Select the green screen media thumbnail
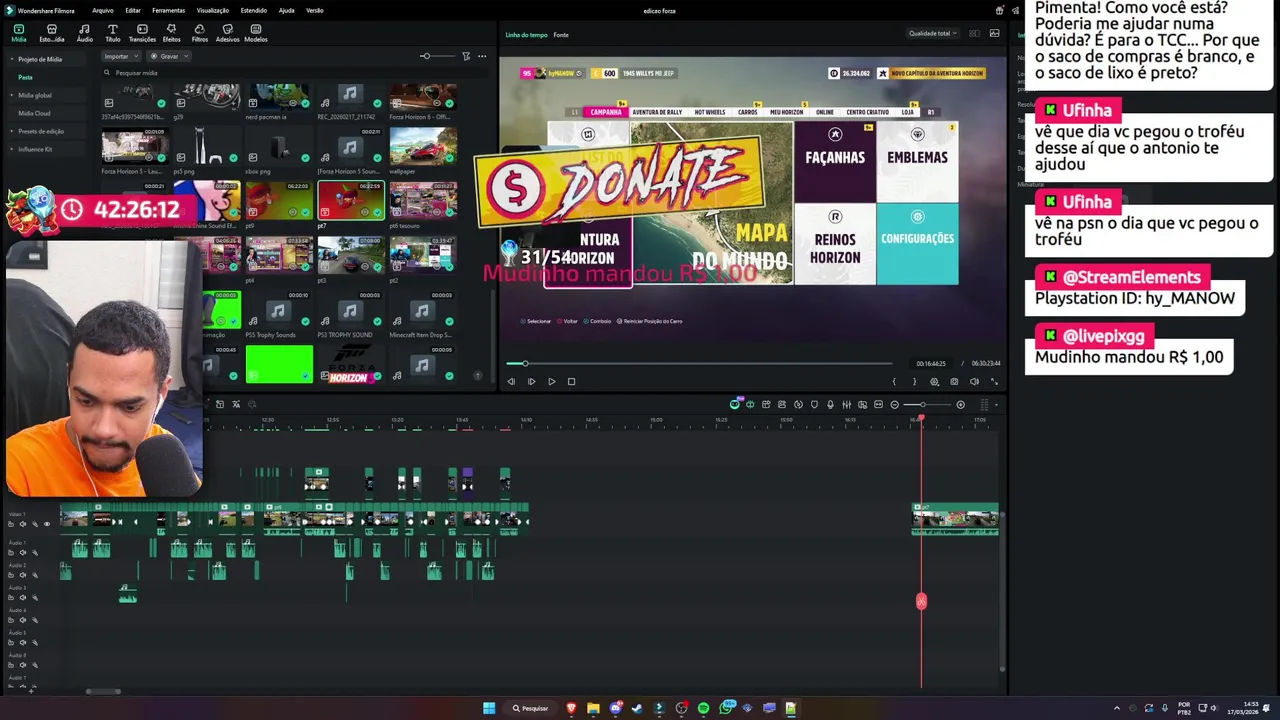Image resolution: width=1280 pixels, height=720 pixels. click(x=279, y=364)
